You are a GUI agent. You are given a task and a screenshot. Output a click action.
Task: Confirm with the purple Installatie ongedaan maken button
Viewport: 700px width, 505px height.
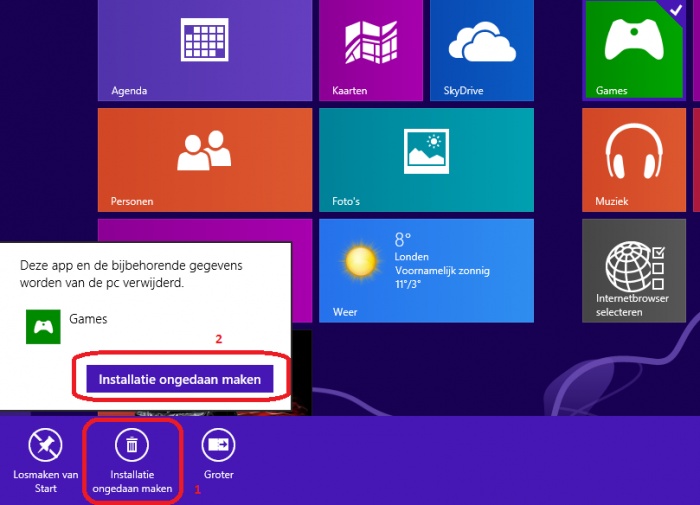click(x=179, y=379)
